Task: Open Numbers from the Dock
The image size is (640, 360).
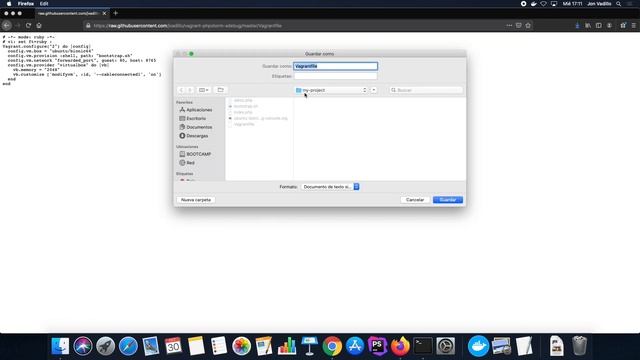Action: click(x=287, y=346)
